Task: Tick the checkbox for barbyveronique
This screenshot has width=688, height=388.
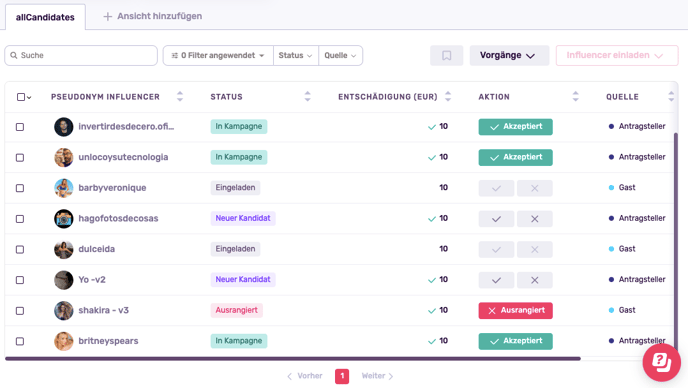Action: coord(20,188)
